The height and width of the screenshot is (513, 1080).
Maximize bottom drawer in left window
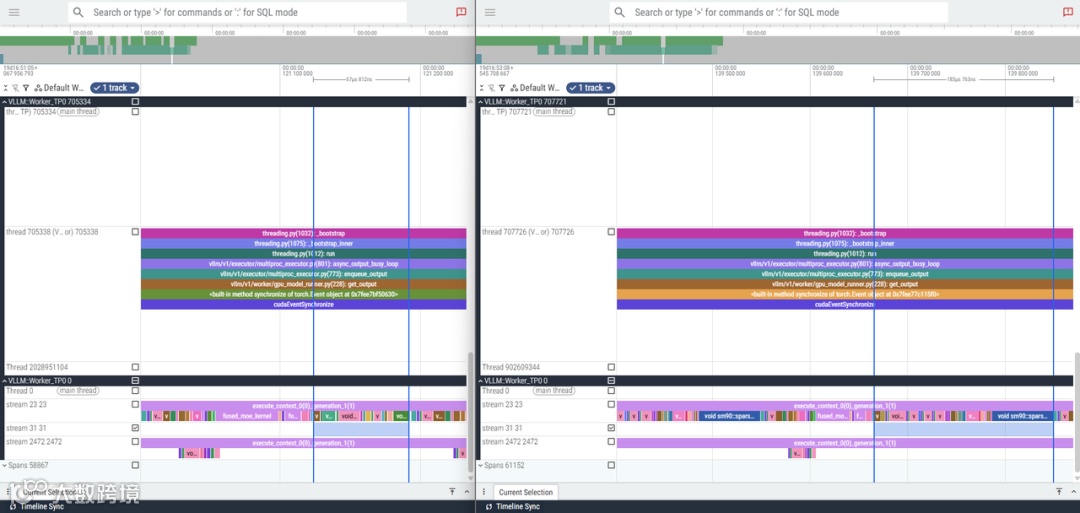tap(453, 492)
